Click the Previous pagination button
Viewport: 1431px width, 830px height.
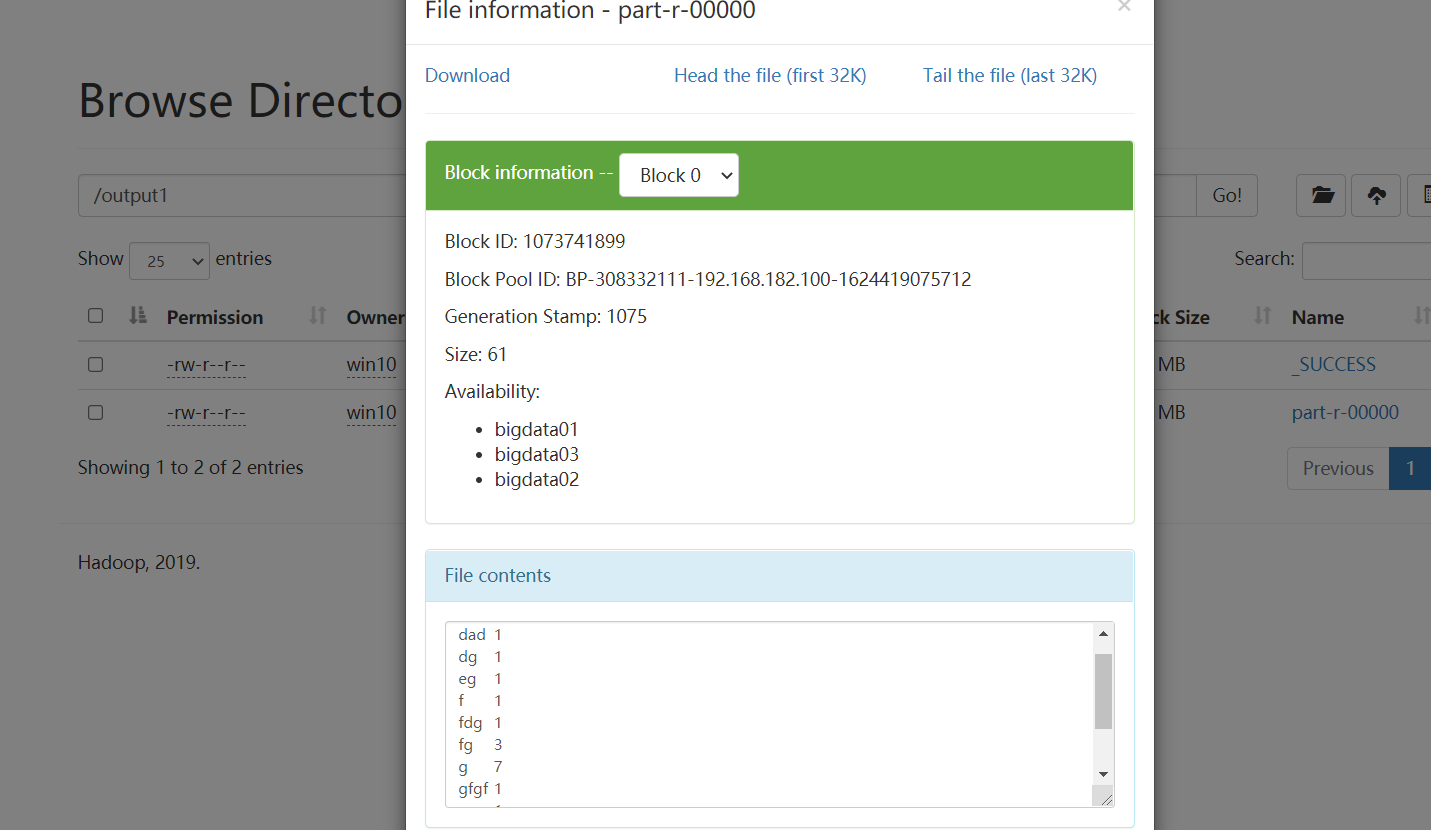click(x=1338, y=468)
